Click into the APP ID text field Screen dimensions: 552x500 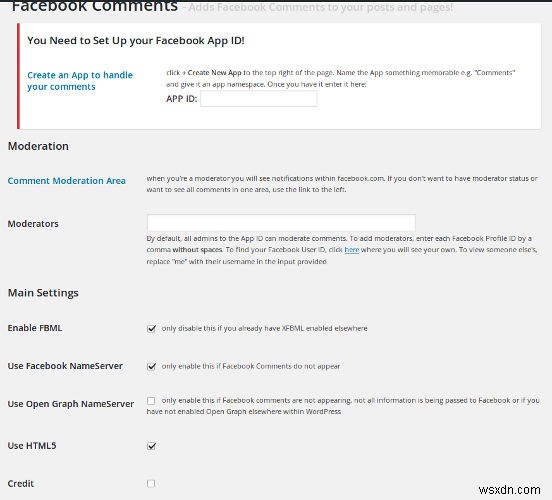(259, 99)
